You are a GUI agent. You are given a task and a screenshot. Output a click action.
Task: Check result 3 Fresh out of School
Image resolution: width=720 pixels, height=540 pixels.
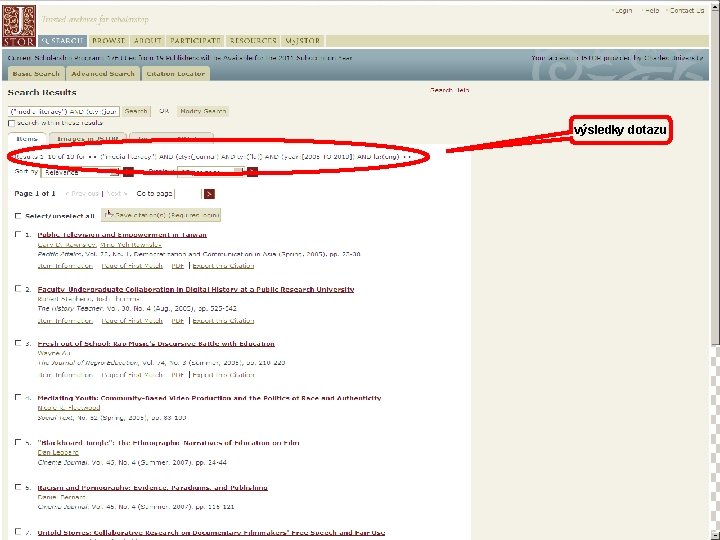[18, 343]
